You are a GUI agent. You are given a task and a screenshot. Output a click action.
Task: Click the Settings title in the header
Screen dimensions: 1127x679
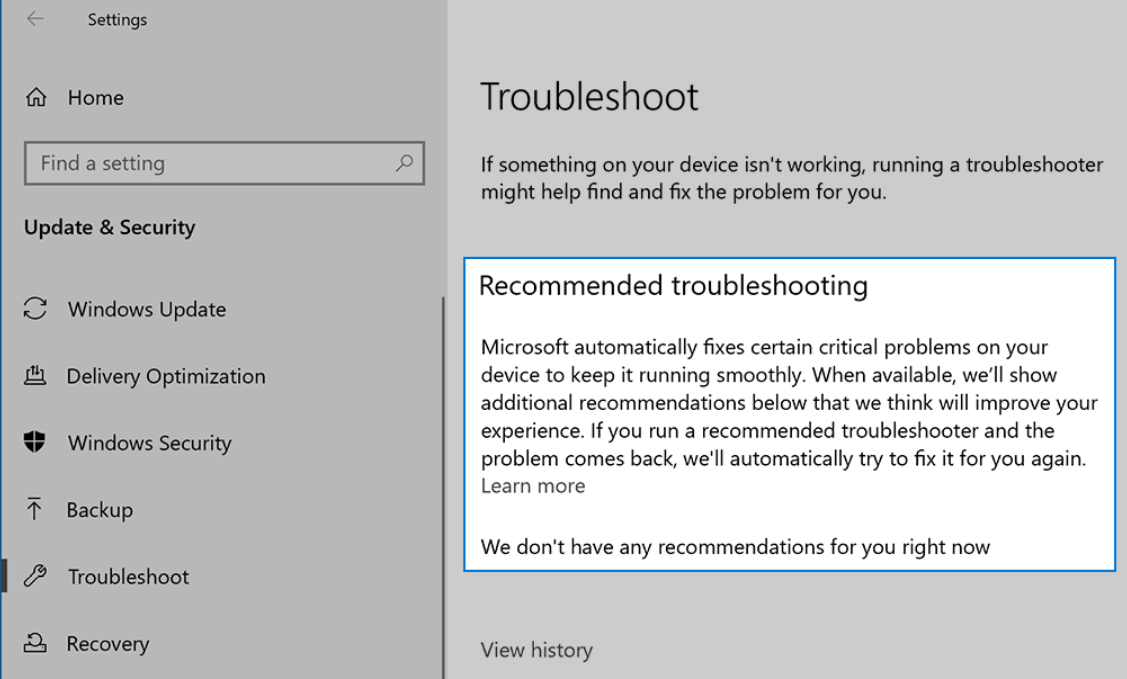[x=117, y=19]
